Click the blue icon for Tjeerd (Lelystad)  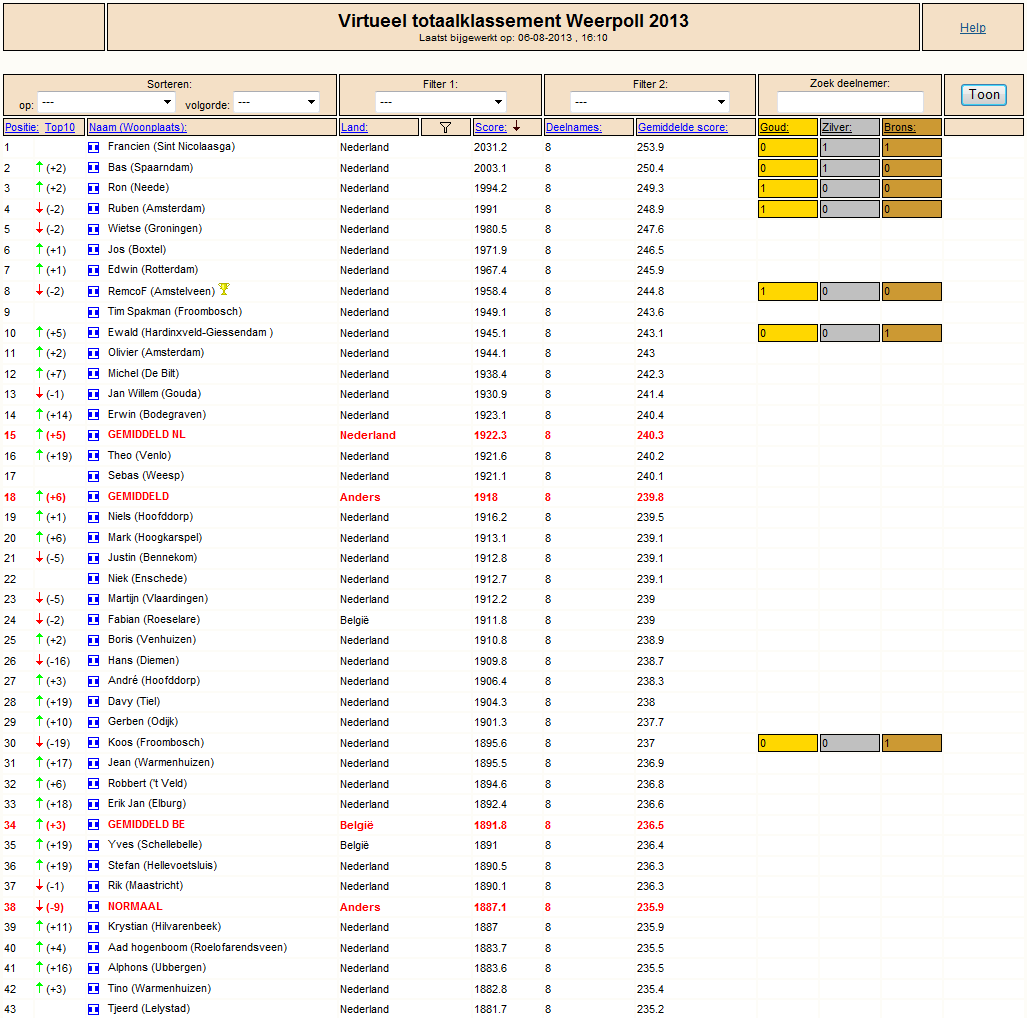94,1009
